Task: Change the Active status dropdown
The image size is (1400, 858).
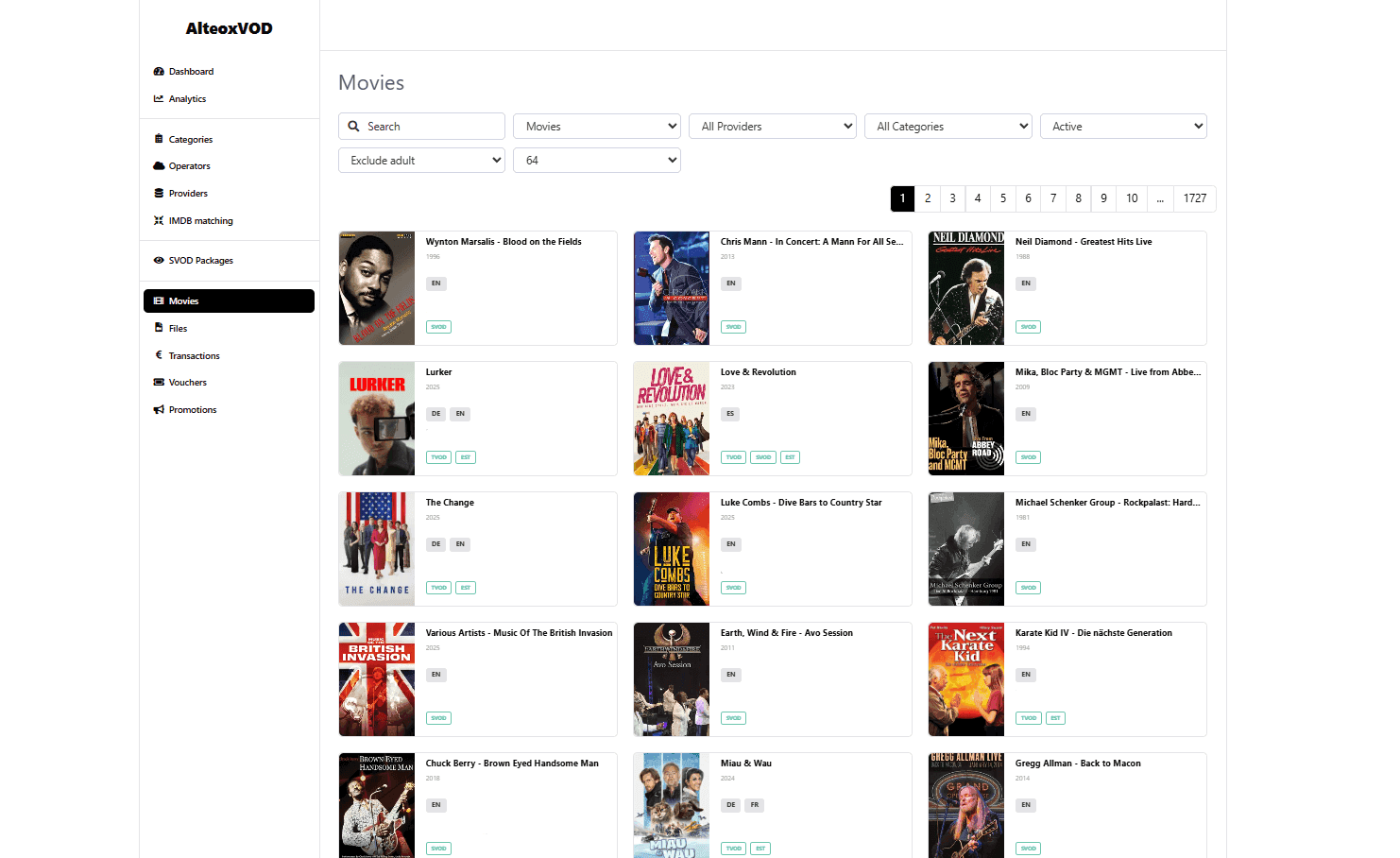Action: point(1123,127)
